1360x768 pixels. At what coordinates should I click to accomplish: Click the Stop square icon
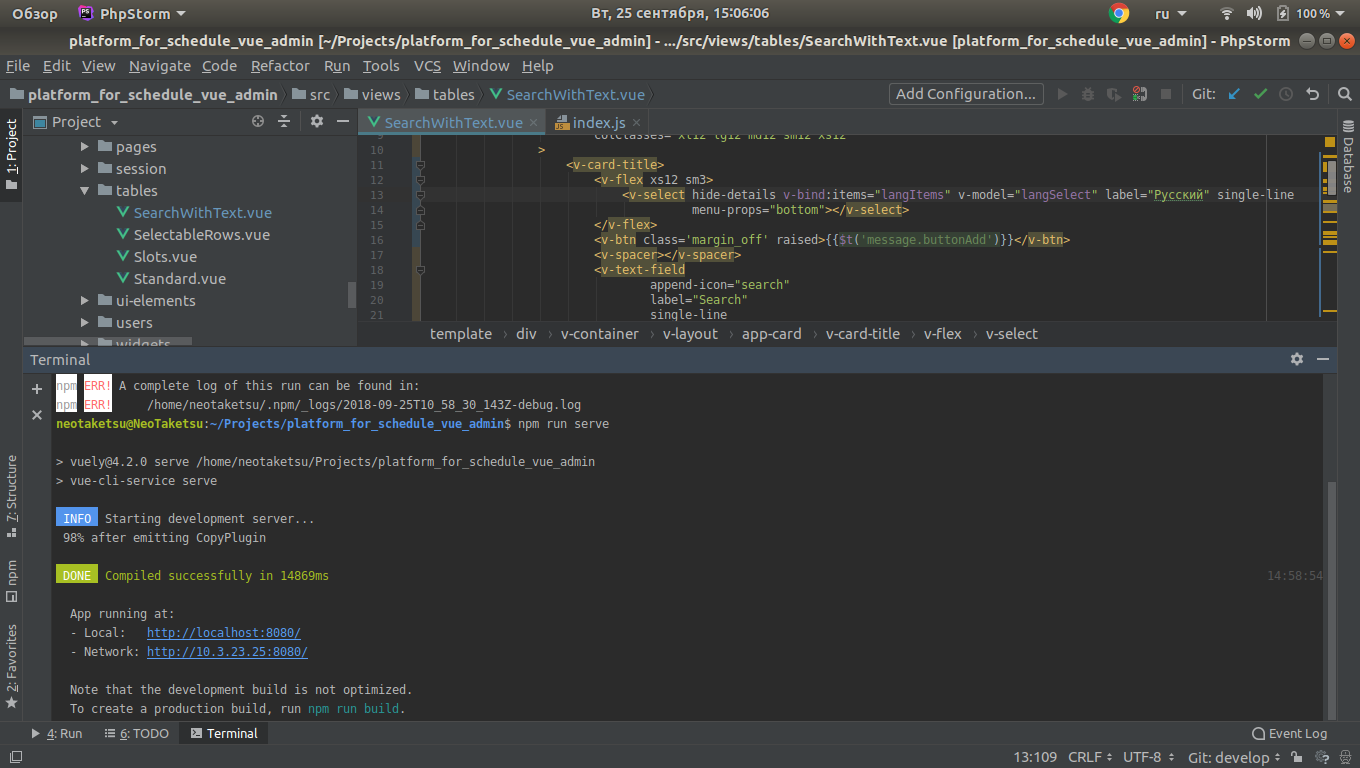(x=1165, y=94)
